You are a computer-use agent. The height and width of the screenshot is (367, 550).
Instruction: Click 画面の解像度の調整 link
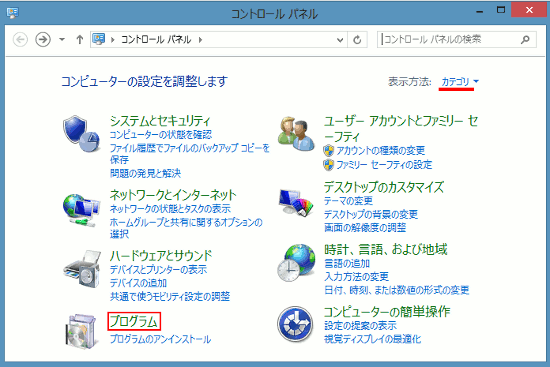(365, 228)
